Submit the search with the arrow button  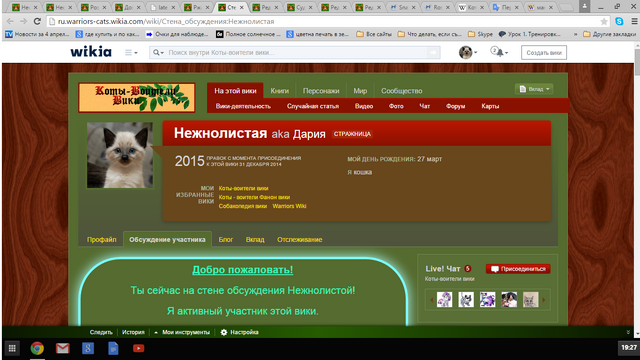point(433,53)
